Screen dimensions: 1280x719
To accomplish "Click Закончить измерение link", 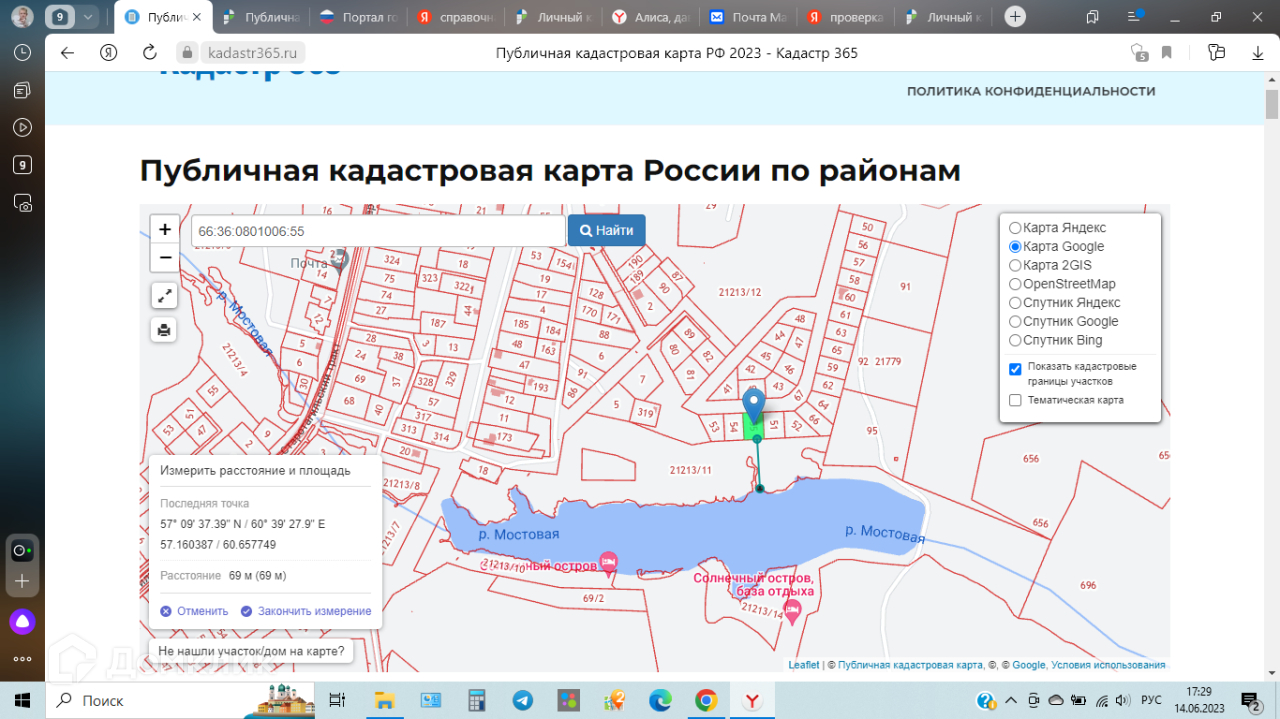I will [x=313, y=611].
